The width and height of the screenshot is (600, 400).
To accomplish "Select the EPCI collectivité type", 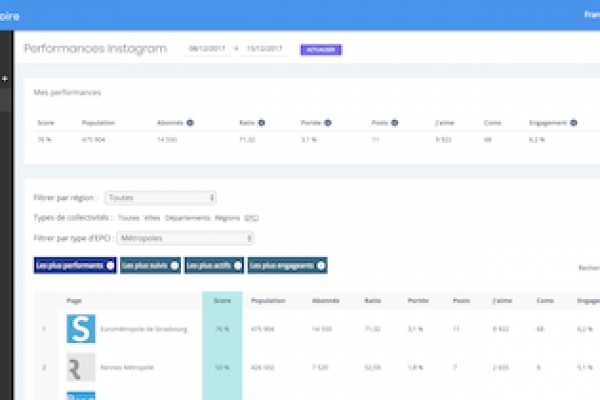I will [x=251, y=218].
